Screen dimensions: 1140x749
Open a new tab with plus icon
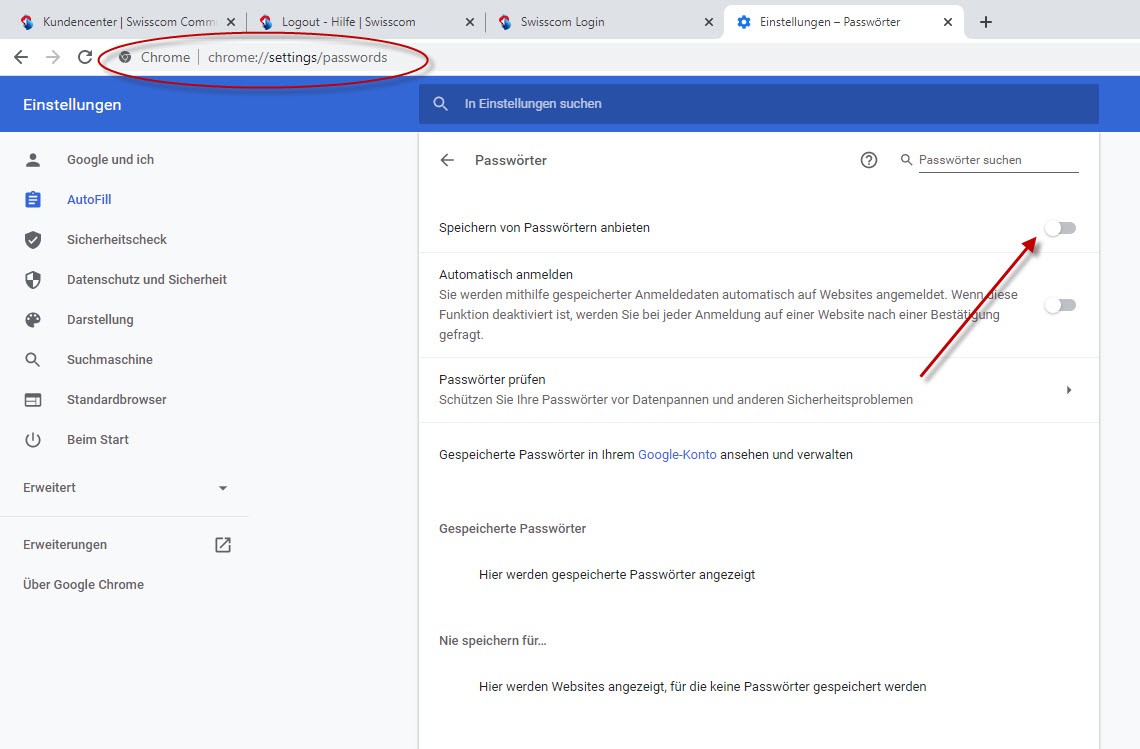tap(986, 22)
